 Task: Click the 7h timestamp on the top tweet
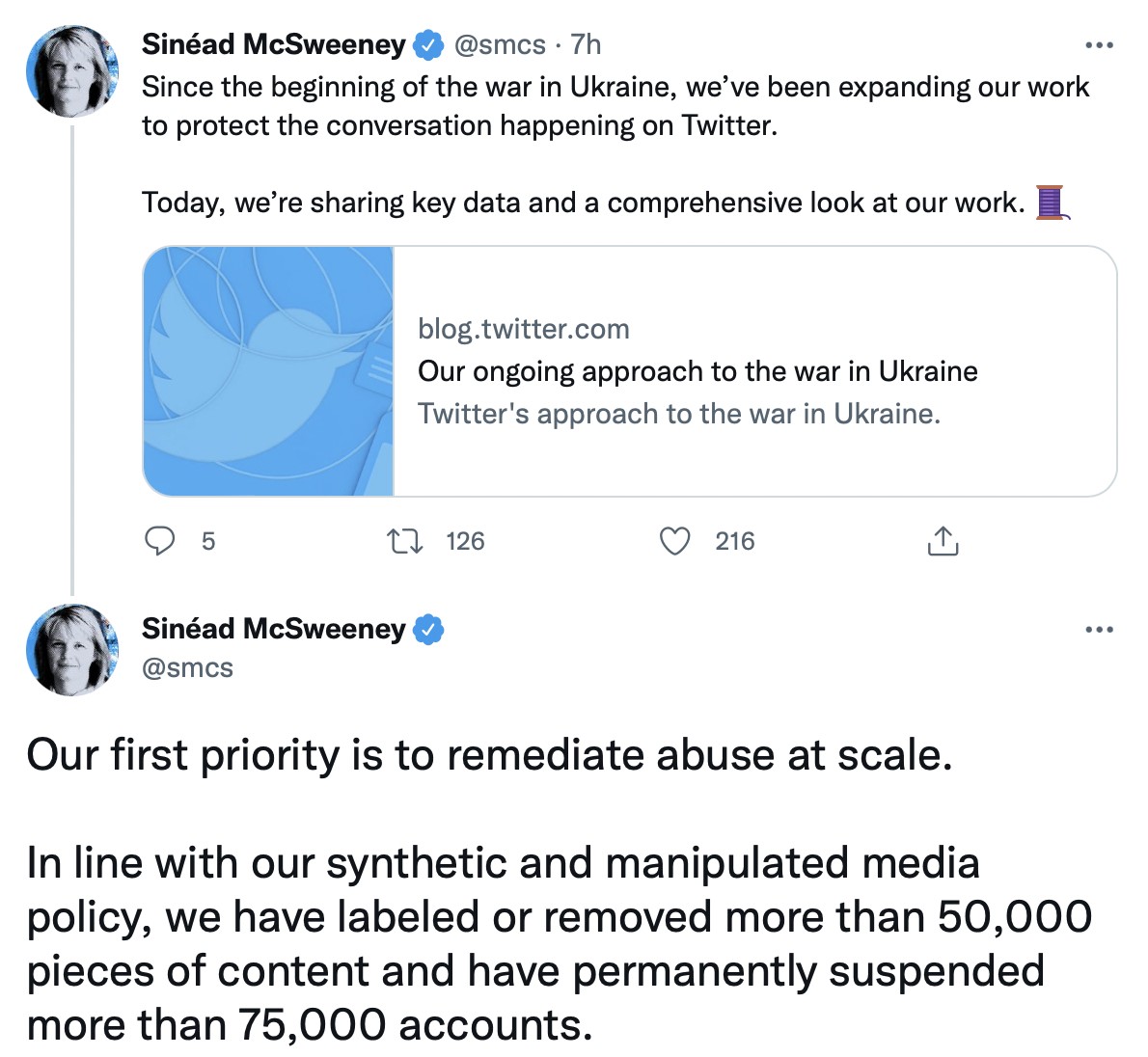click(586, 44)
